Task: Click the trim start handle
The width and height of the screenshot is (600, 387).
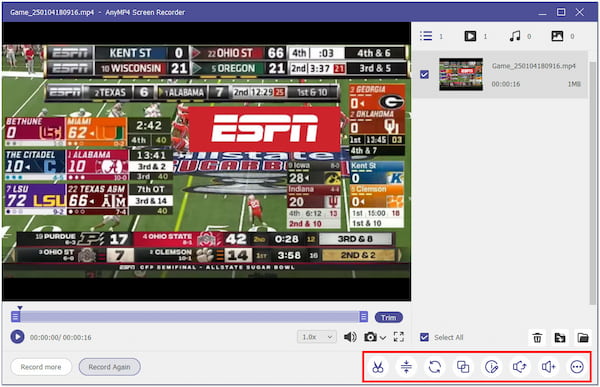Action: coord(15,317)
